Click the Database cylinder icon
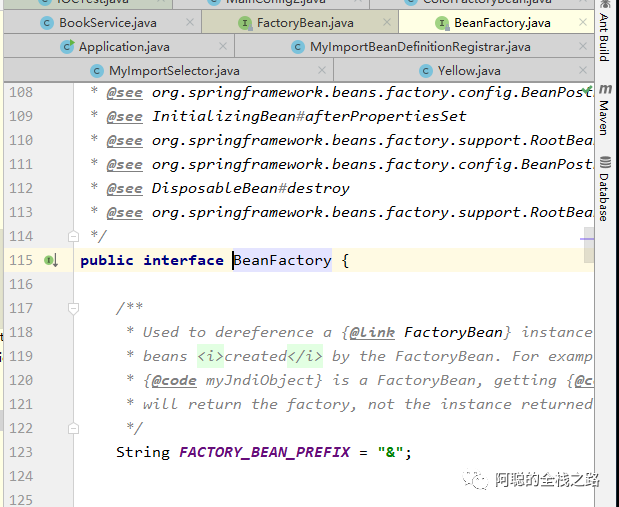 (x=605, y=162)
